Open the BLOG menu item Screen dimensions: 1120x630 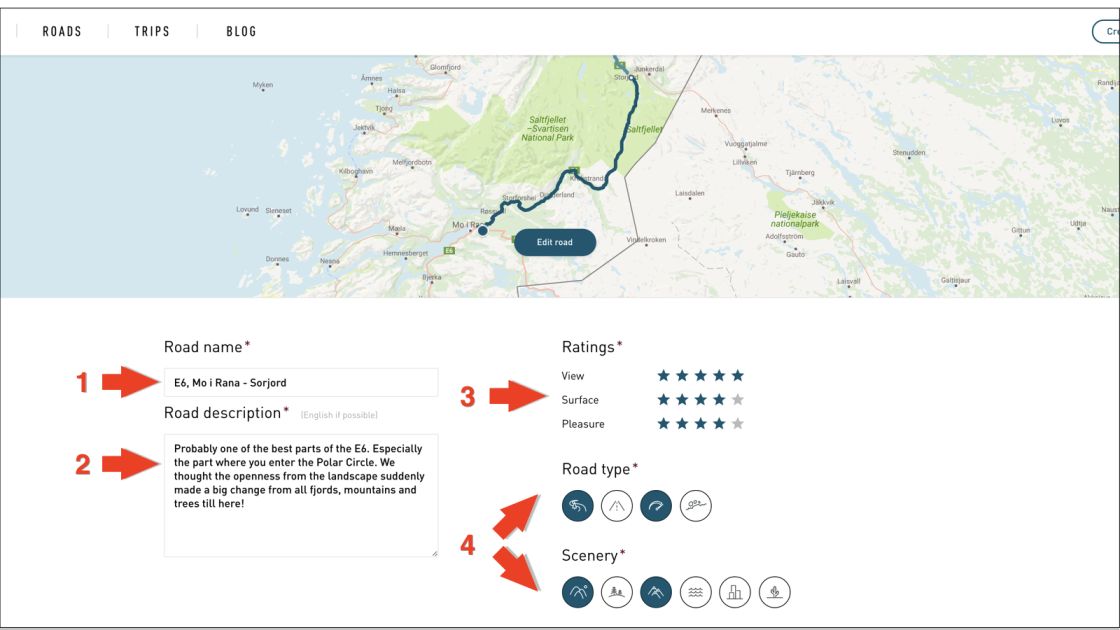click(241, 31)
